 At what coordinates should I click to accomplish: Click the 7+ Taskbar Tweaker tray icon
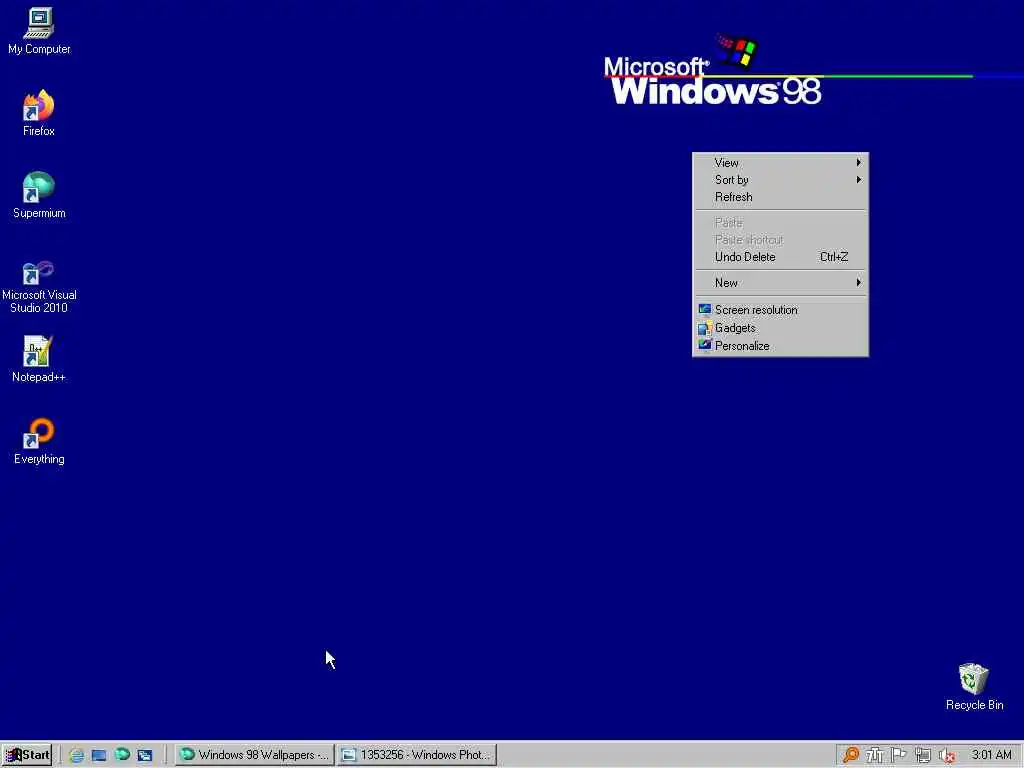pyautogui.click(x=874, y=755)
